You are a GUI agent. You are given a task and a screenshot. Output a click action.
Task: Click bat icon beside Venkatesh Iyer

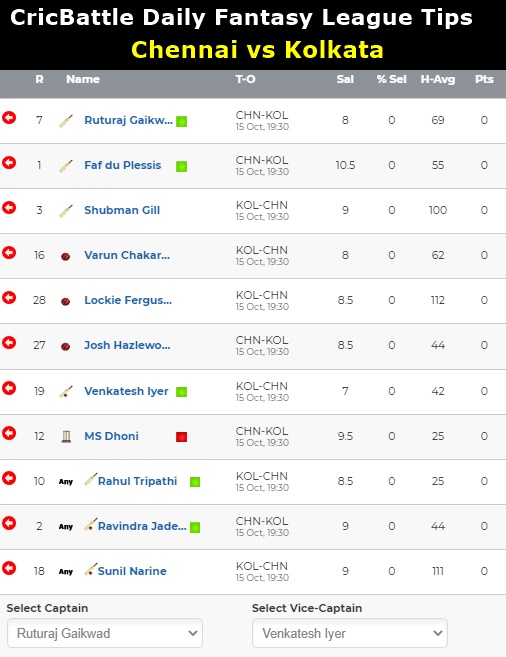(66, 392)
